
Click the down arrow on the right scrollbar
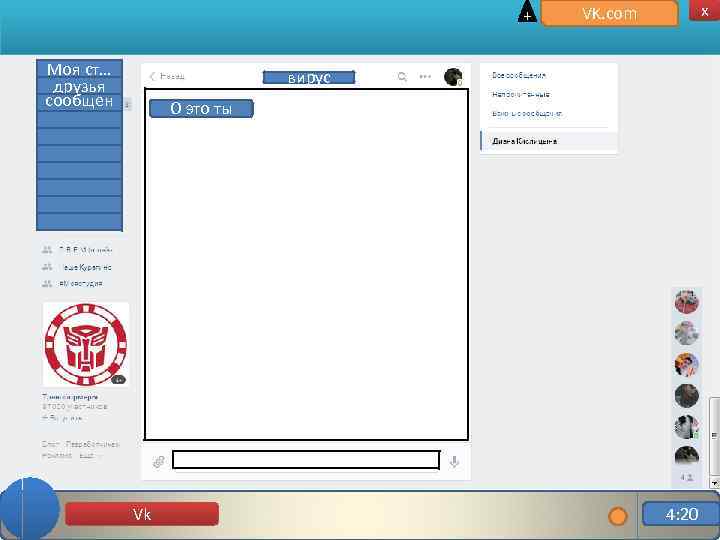(x=714, y=483)
